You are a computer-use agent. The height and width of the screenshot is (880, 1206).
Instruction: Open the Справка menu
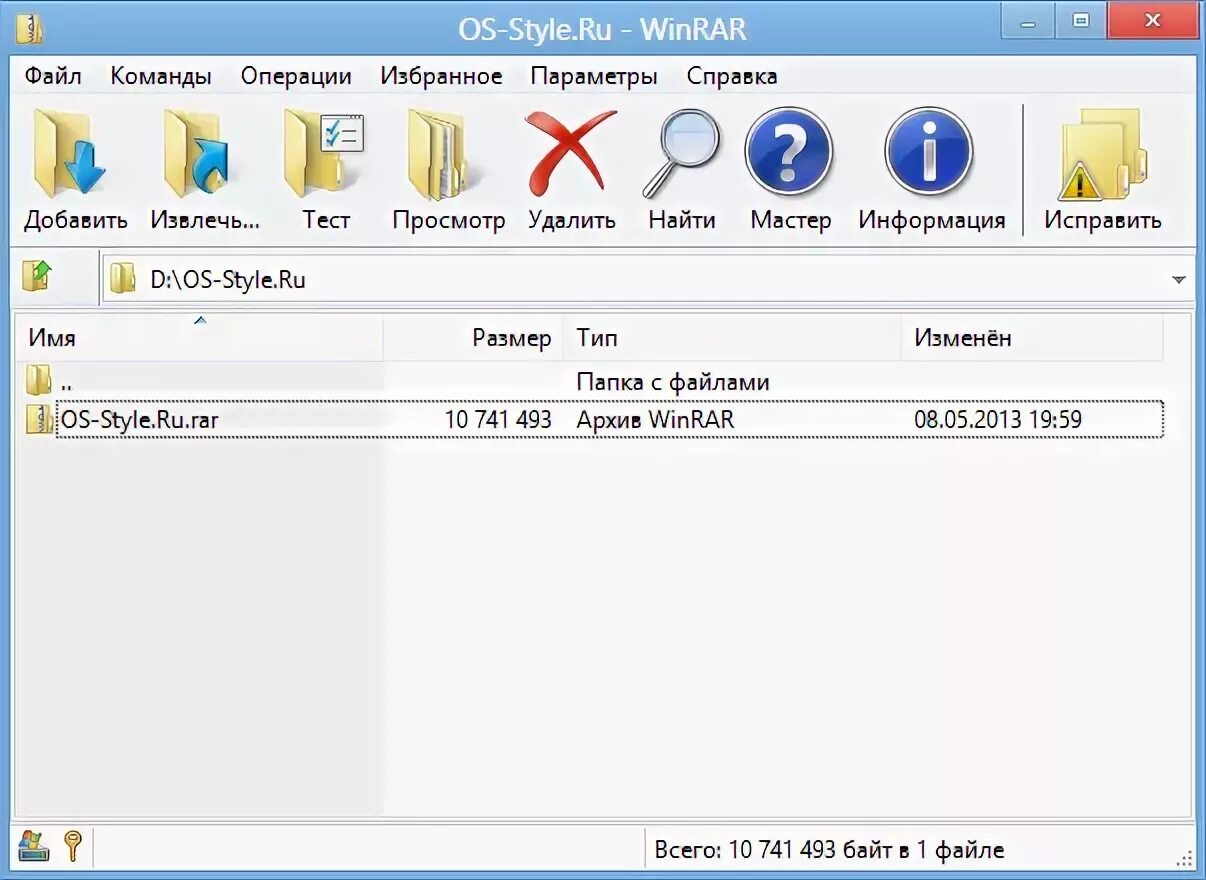(732, 76)
